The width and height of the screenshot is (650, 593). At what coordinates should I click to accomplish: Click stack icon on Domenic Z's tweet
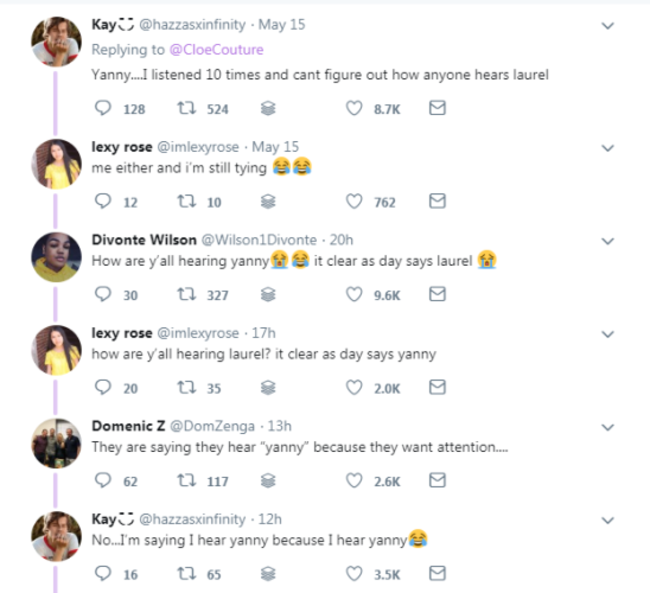267,481
